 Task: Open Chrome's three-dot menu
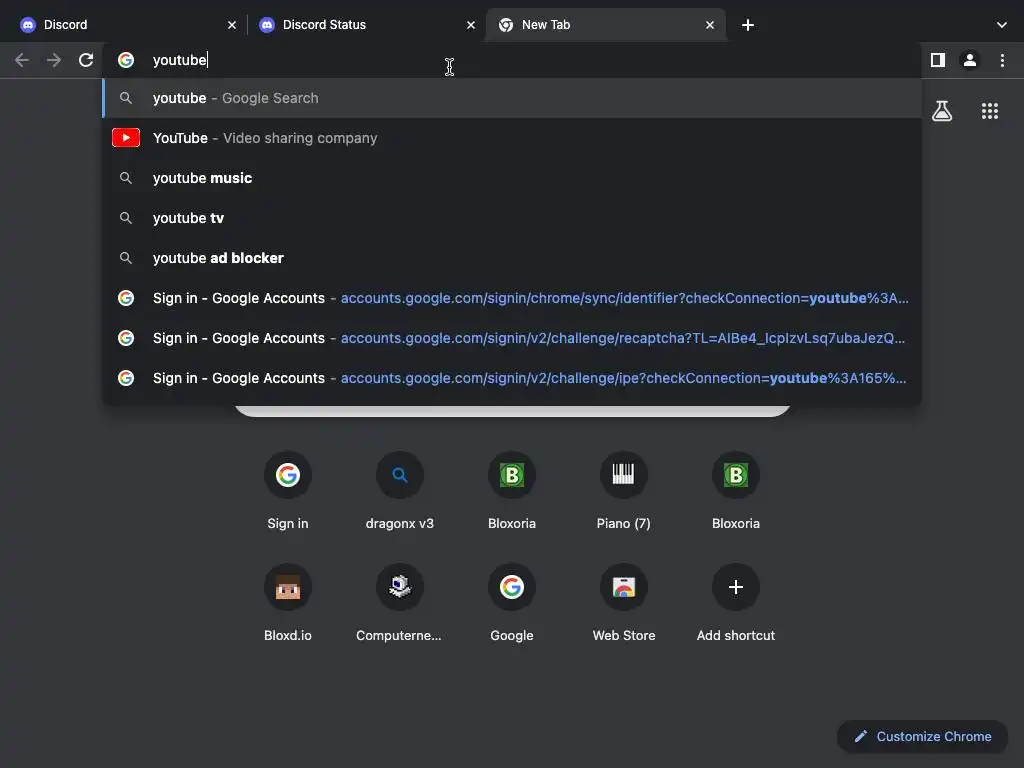pos(1002,60)
